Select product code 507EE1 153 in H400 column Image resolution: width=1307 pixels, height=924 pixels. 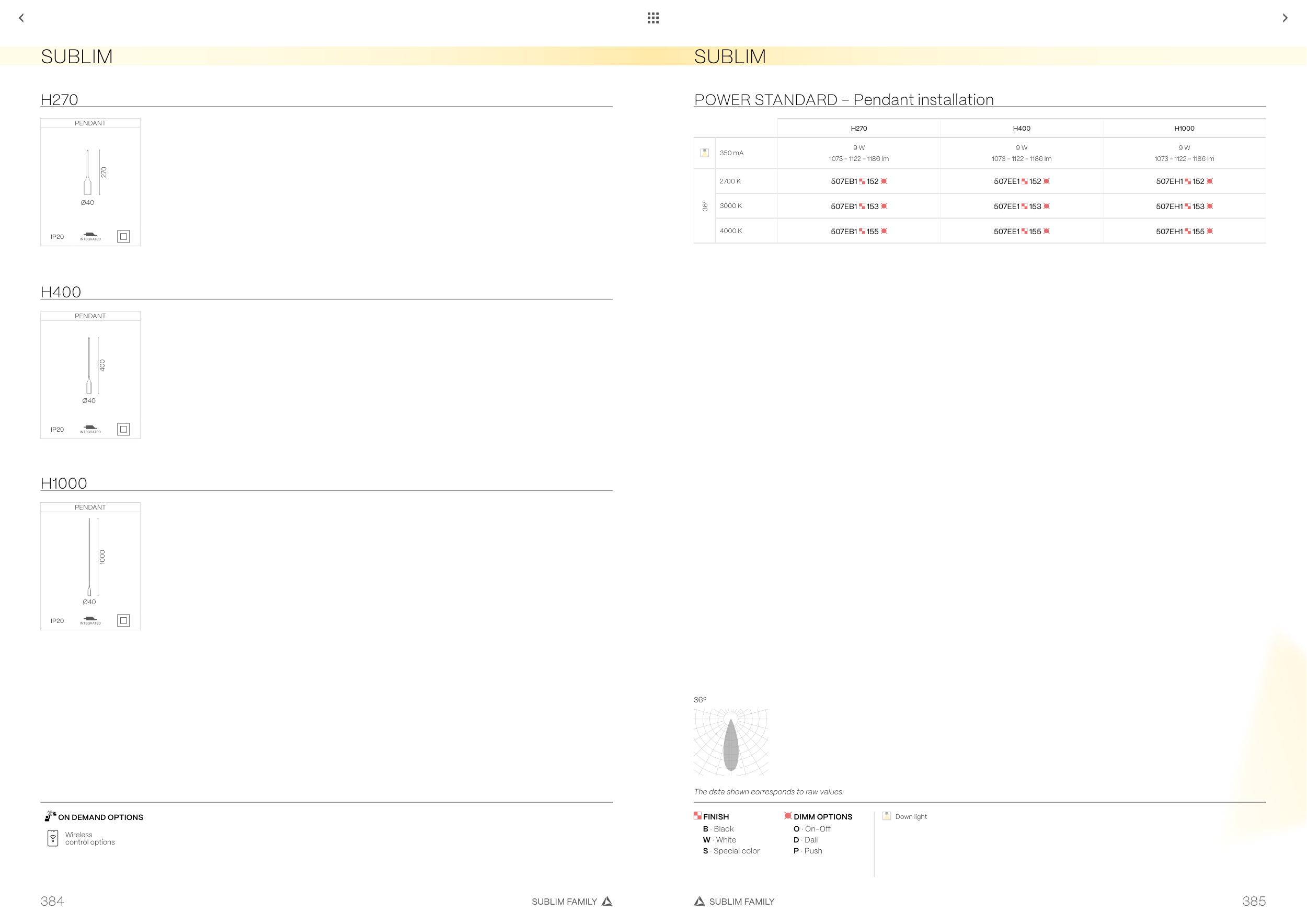click(1021, 206)
